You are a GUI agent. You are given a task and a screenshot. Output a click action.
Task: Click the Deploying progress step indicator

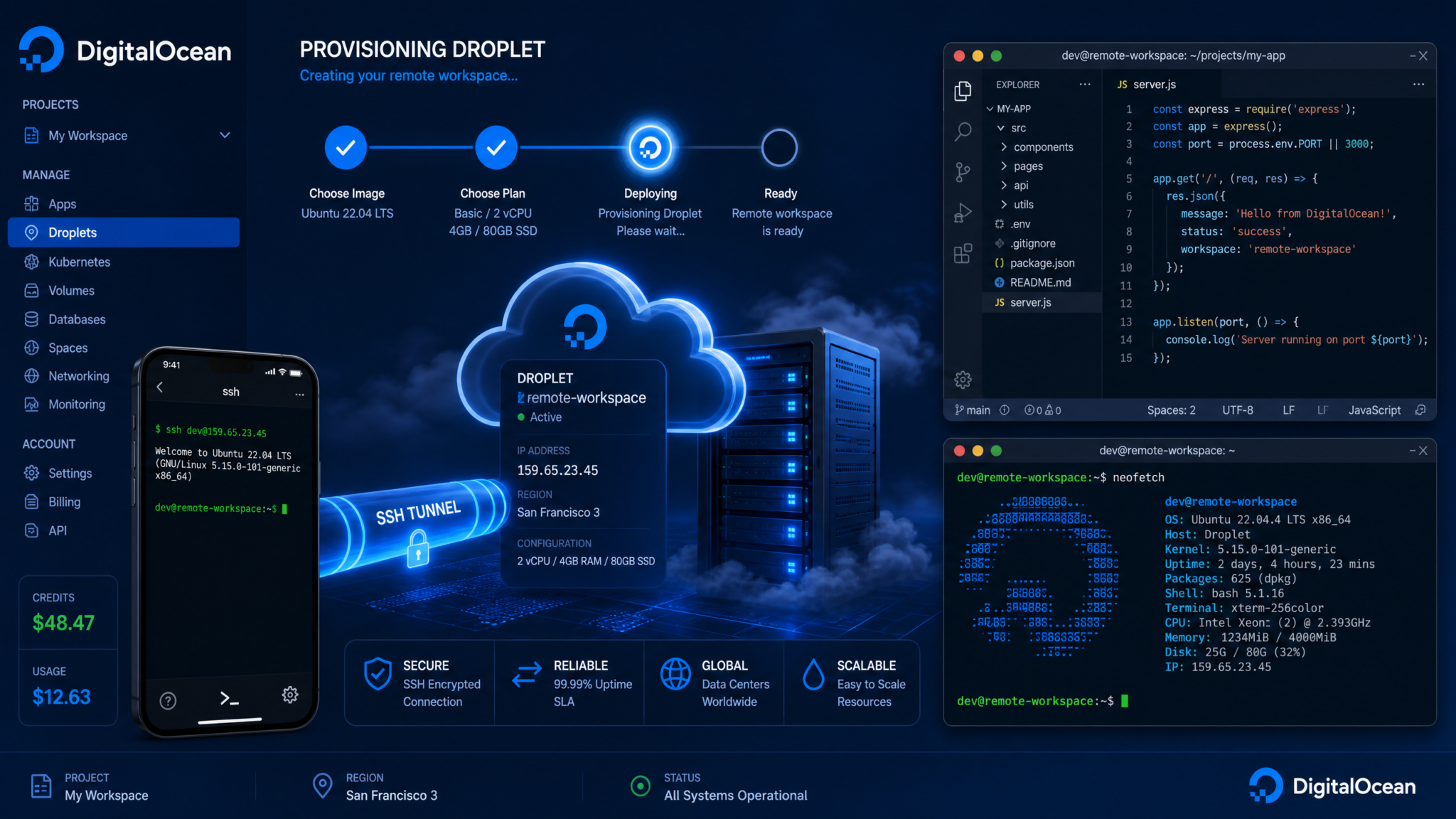tap(650, 147)
